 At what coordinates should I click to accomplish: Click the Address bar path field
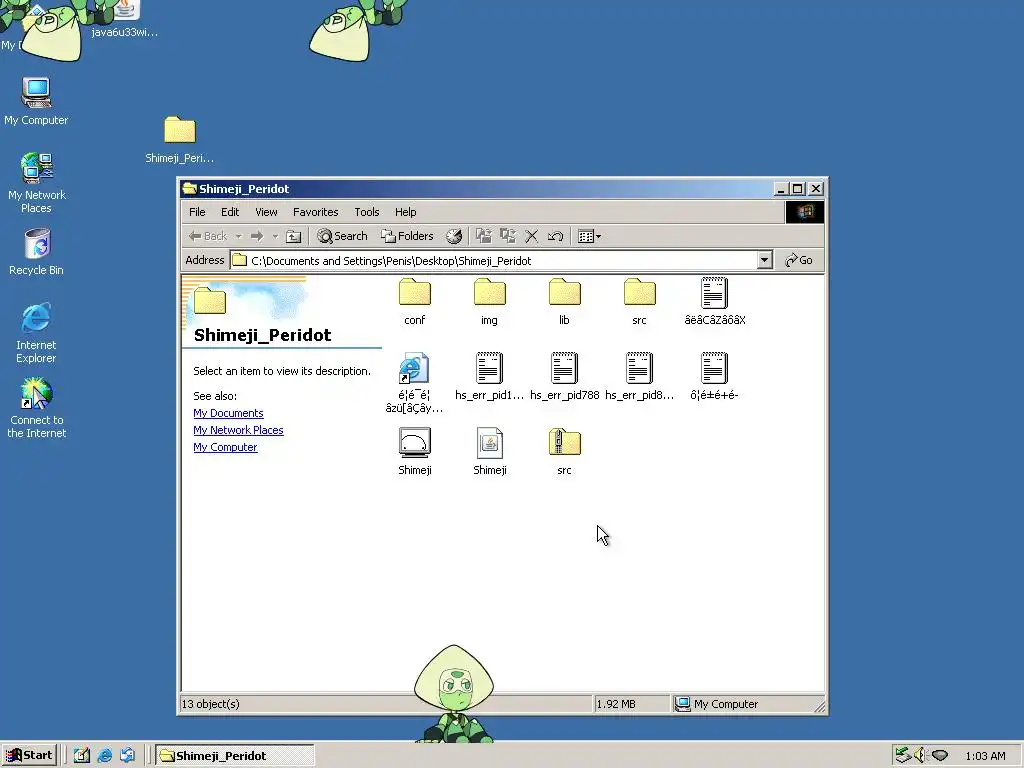pyautogui.click(x=493, y=260)
